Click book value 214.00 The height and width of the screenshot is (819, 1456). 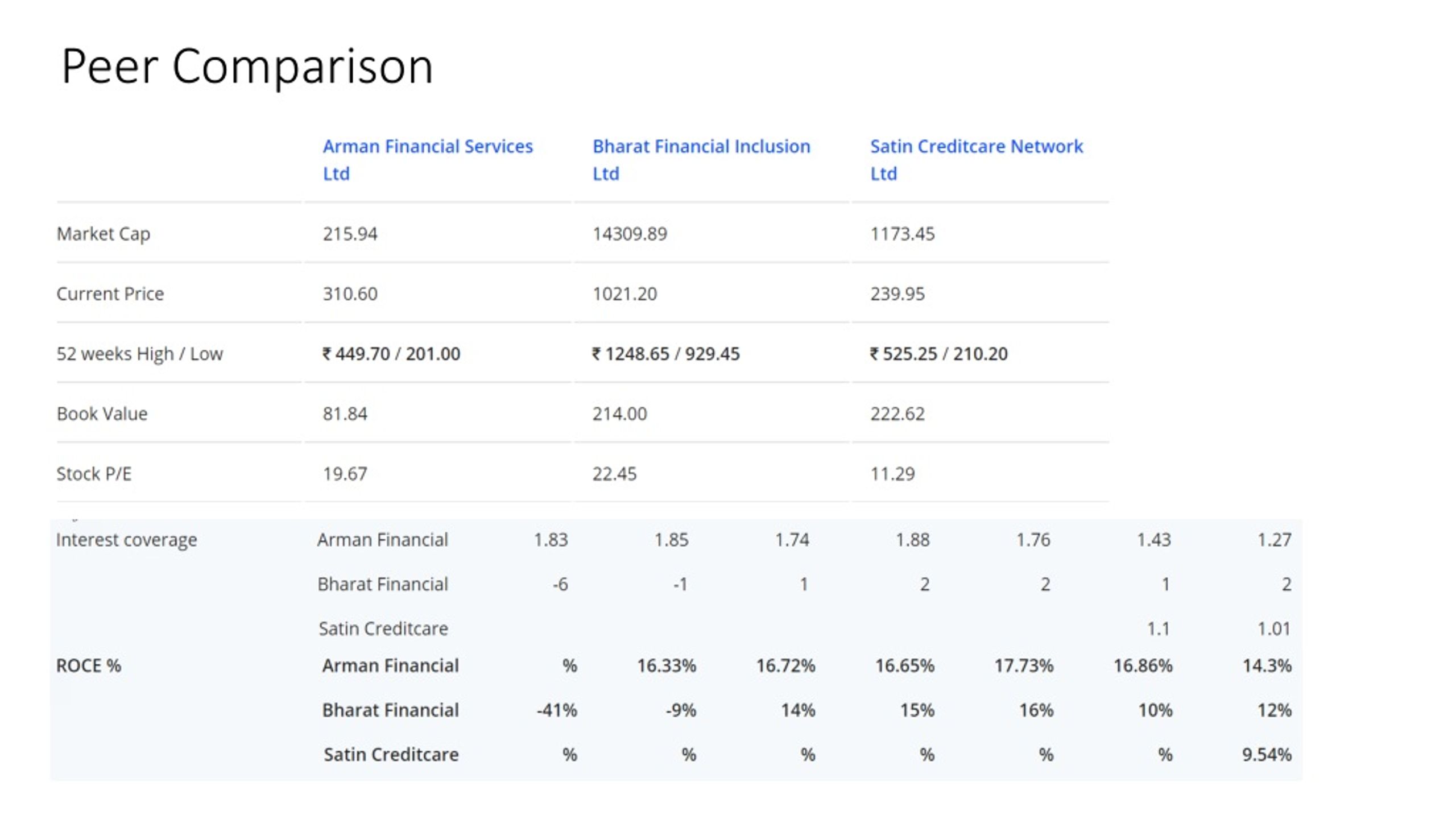point(619,413)
